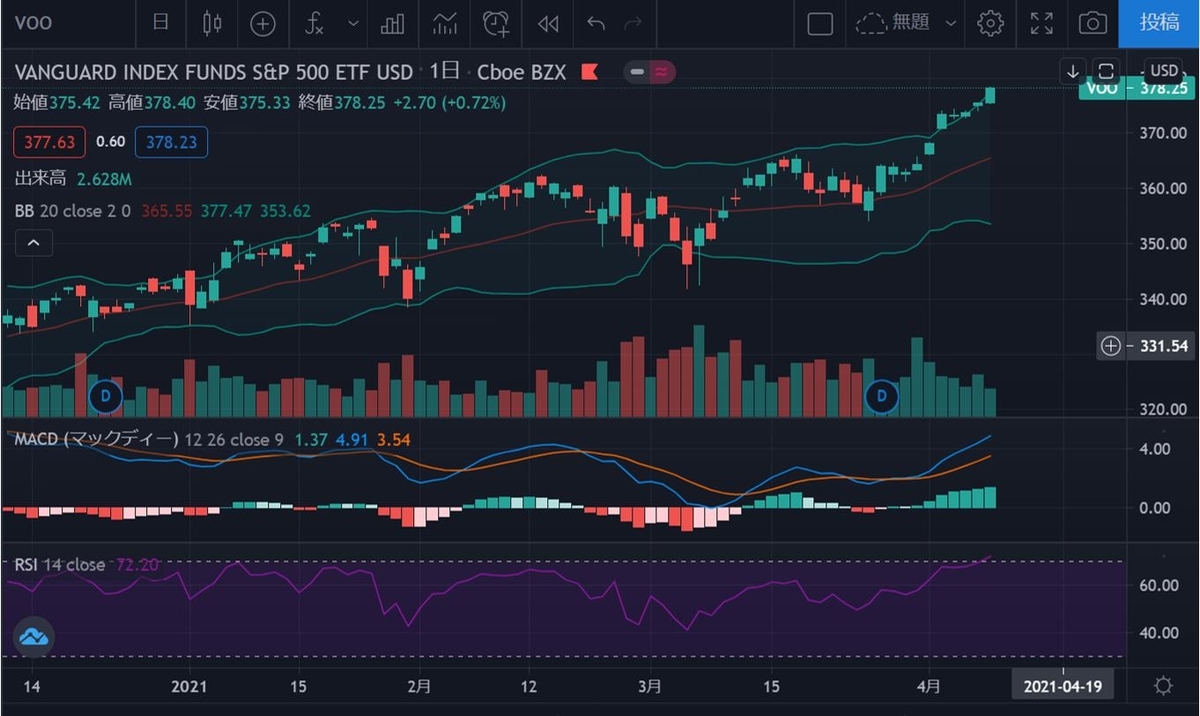Select the 出来高 volume indicator label

(x=38, y=179)
